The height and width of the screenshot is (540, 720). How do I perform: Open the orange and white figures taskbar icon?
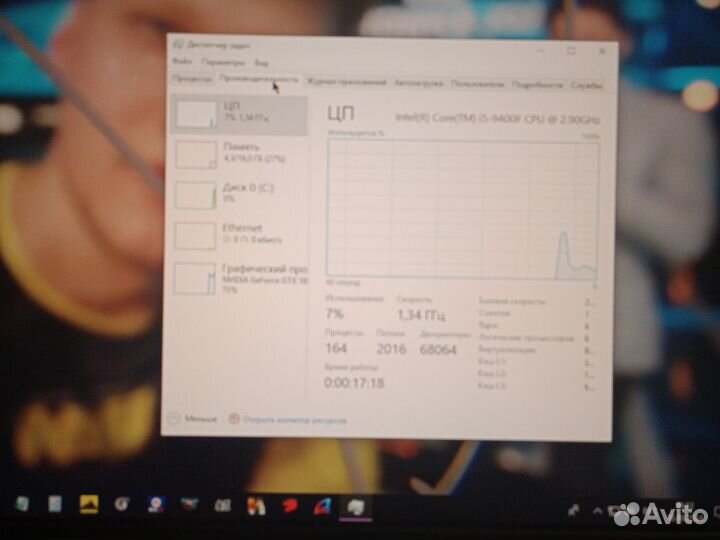pos(256,506)
